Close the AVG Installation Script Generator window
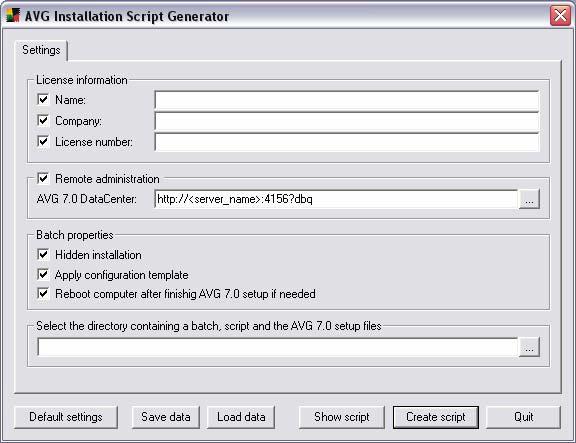 (x=560, y=16)
